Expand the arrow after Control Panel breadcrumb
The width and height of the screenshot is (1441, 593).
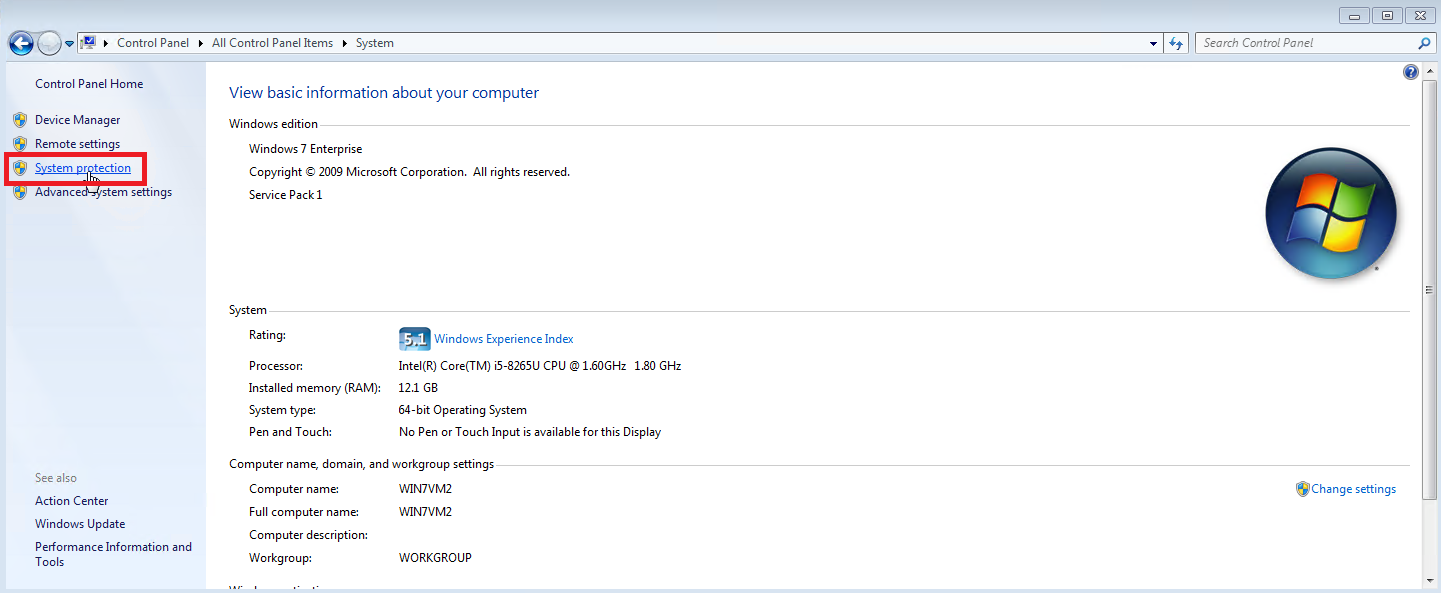click(201, 43)
